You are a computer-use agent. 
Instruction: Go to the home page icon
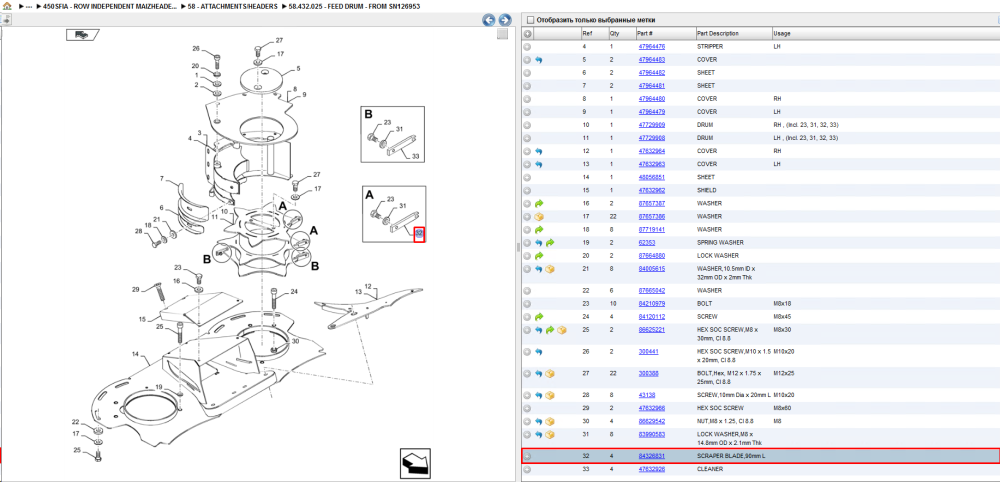(6, 6)
